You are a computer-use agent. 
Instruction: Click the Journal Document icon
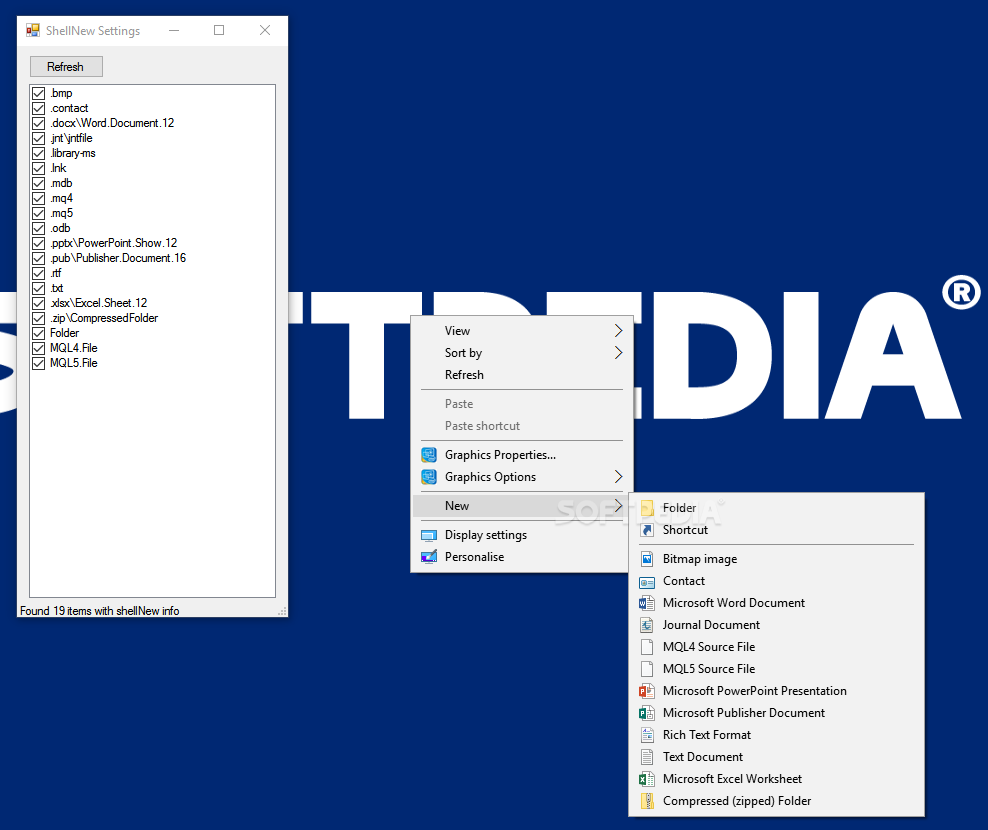[647, 625]
